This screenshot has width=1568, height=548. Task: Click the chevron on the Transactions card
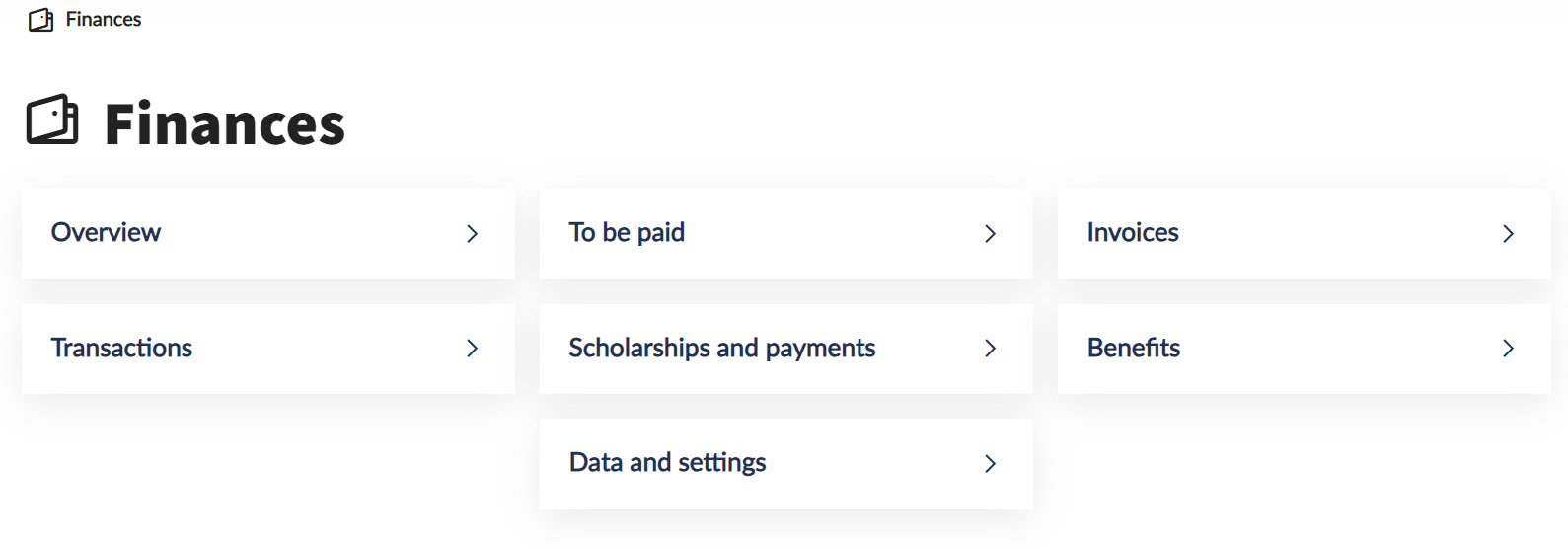[473, 349]
